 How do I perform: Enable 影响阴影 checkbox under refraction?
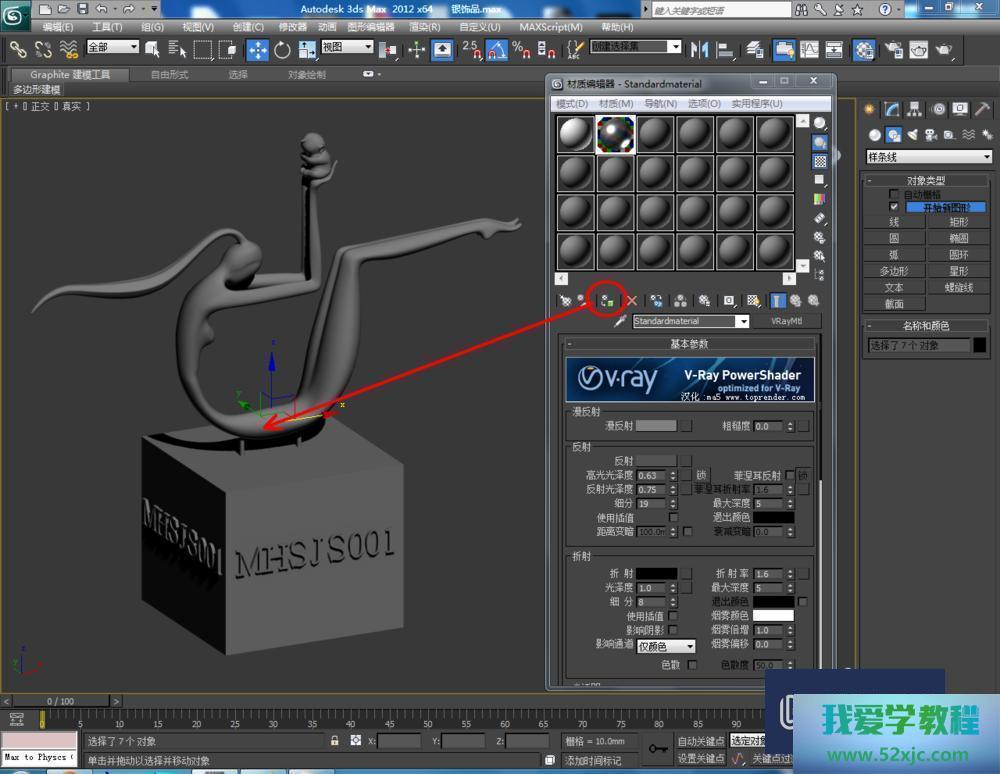point(672,631)
